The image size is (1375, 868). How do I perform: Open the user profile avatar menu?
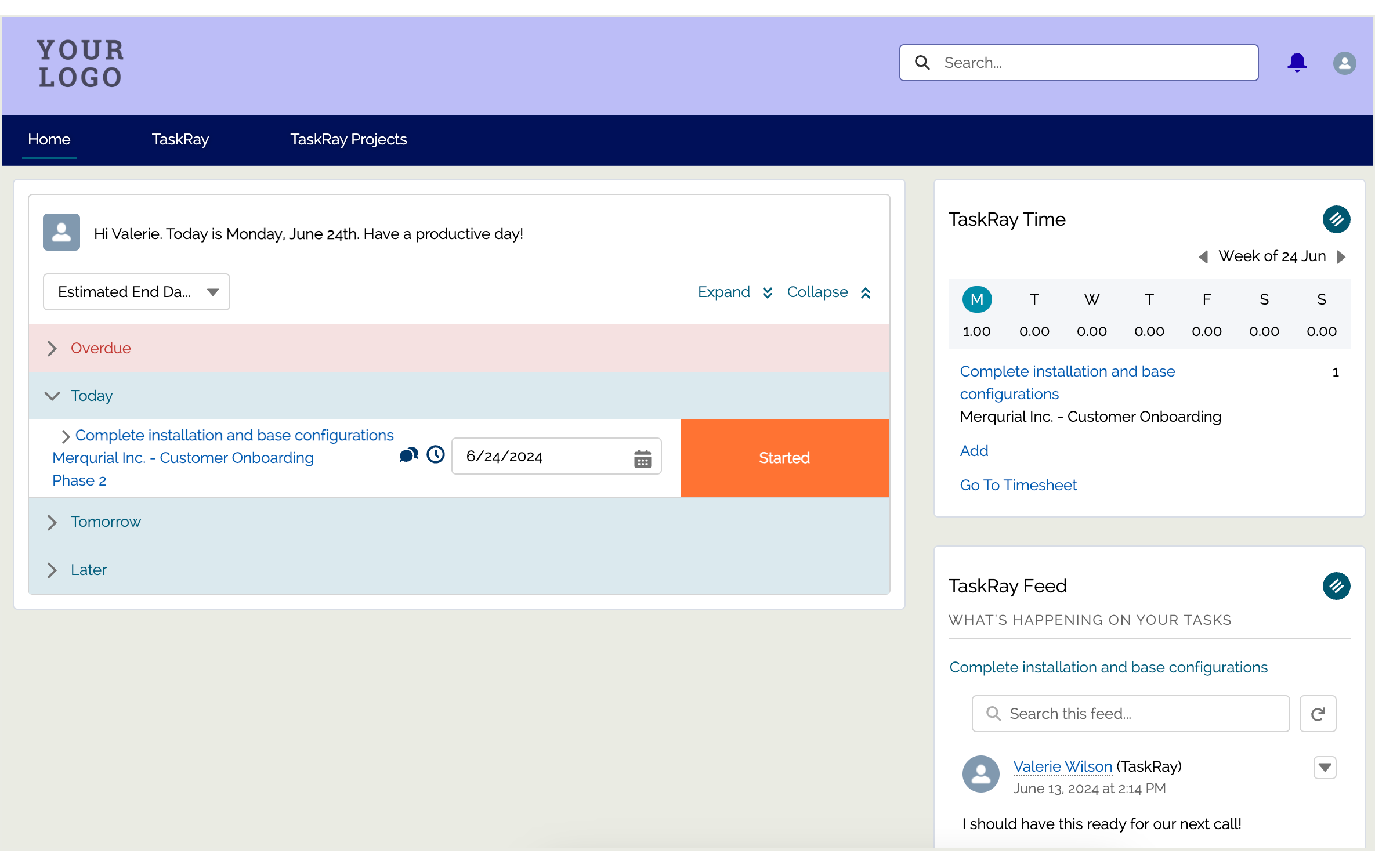(x=1344, y=63)
